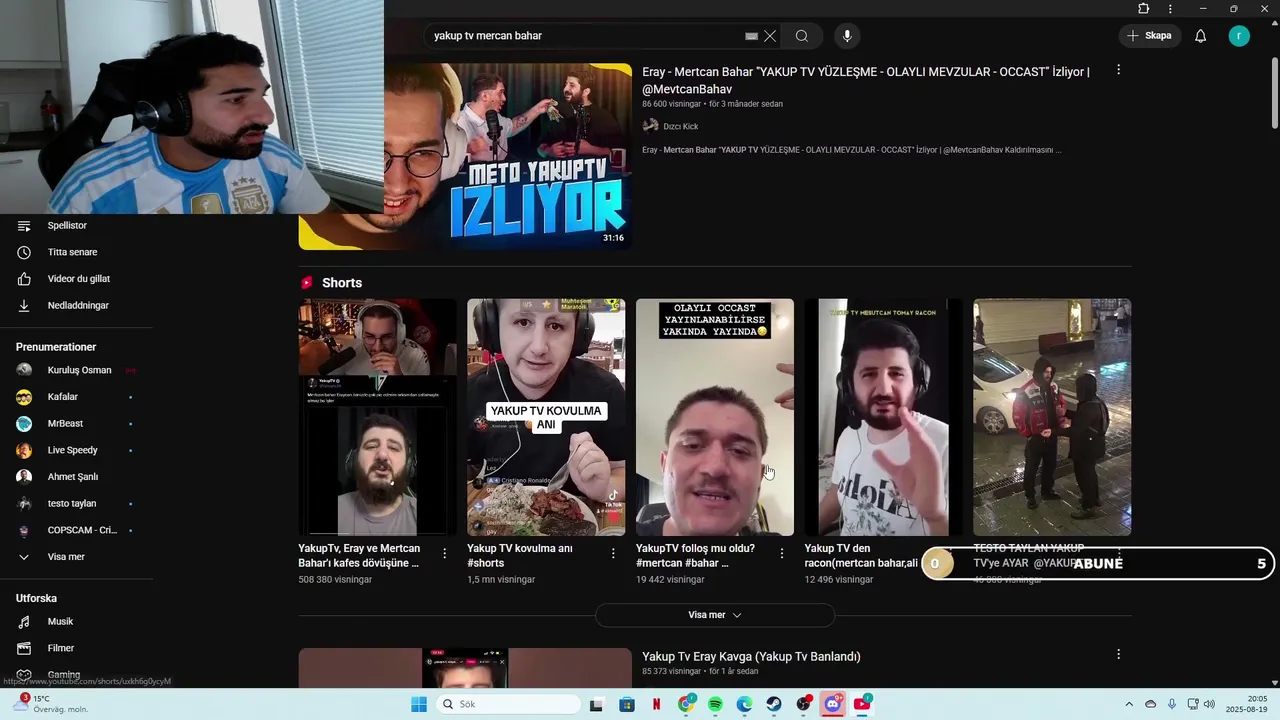
Task: Open the YAKUP TV KOVULMA ANI short thumbnail
Action: 546,417
